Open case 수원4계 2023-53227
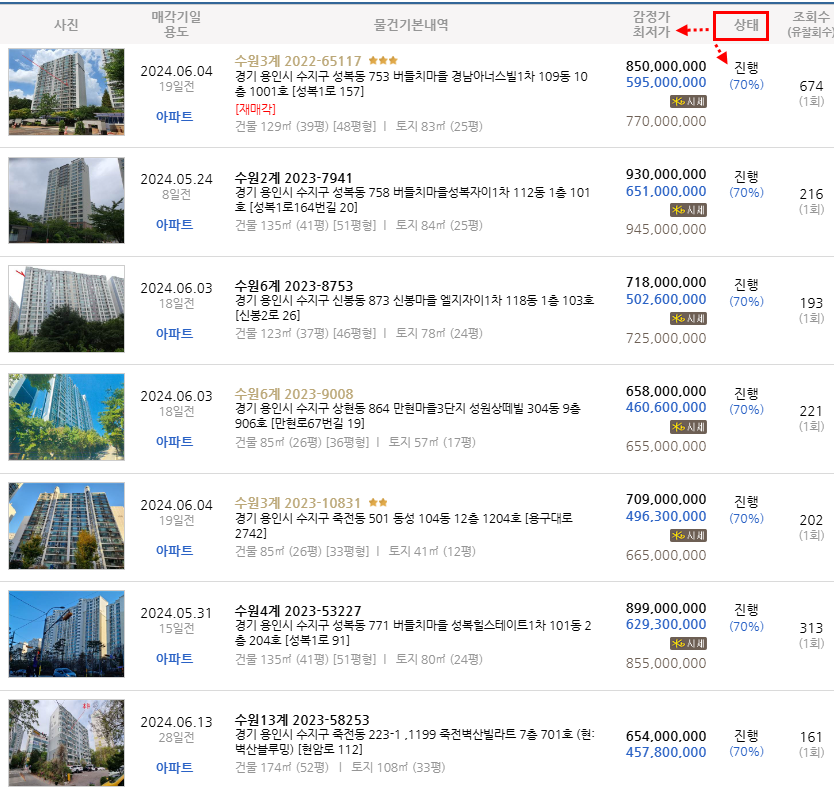 coord(298,611)
